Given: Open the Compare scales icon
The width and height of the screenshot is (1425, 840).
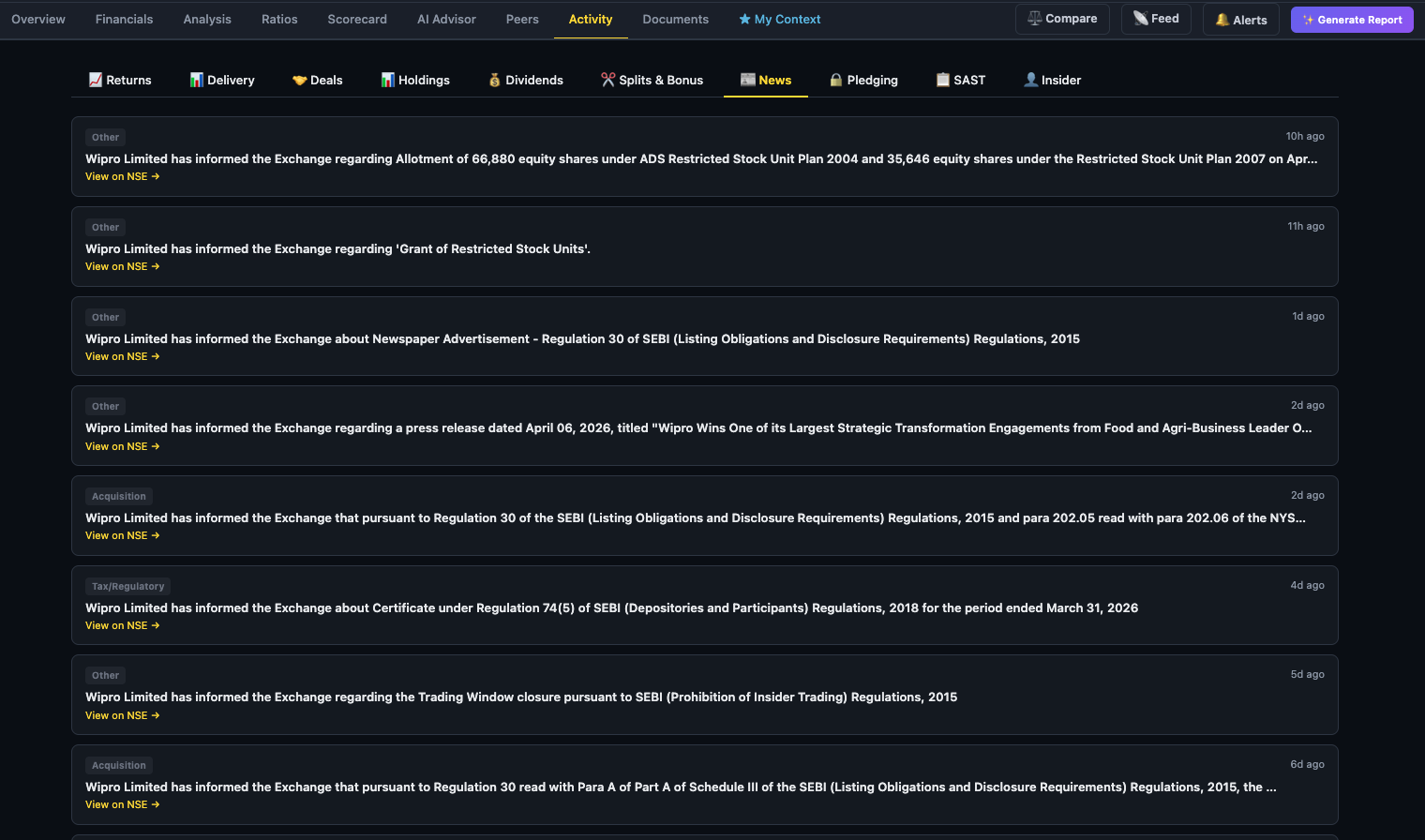Looking at the screenshot, I should 1062,18.
